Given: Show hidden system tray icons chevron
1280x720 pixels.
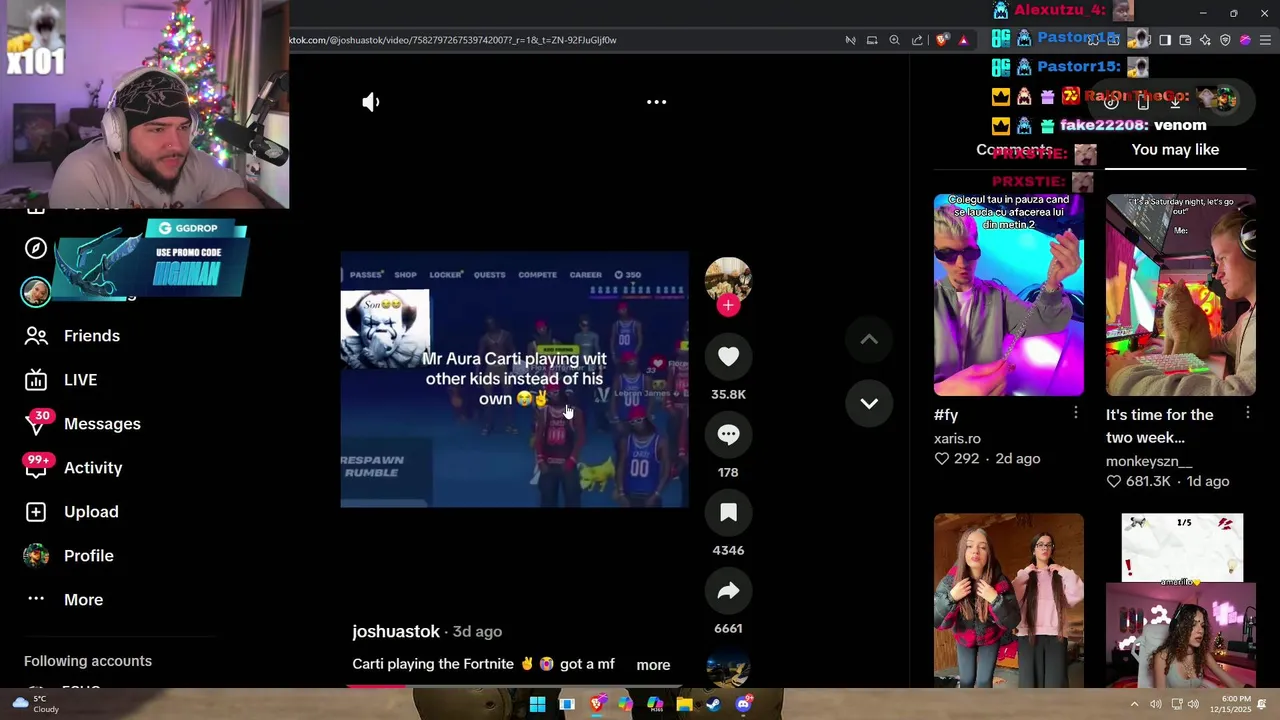Looking at the screenshot, I should pyautogui.click(x=1134, y=704).
